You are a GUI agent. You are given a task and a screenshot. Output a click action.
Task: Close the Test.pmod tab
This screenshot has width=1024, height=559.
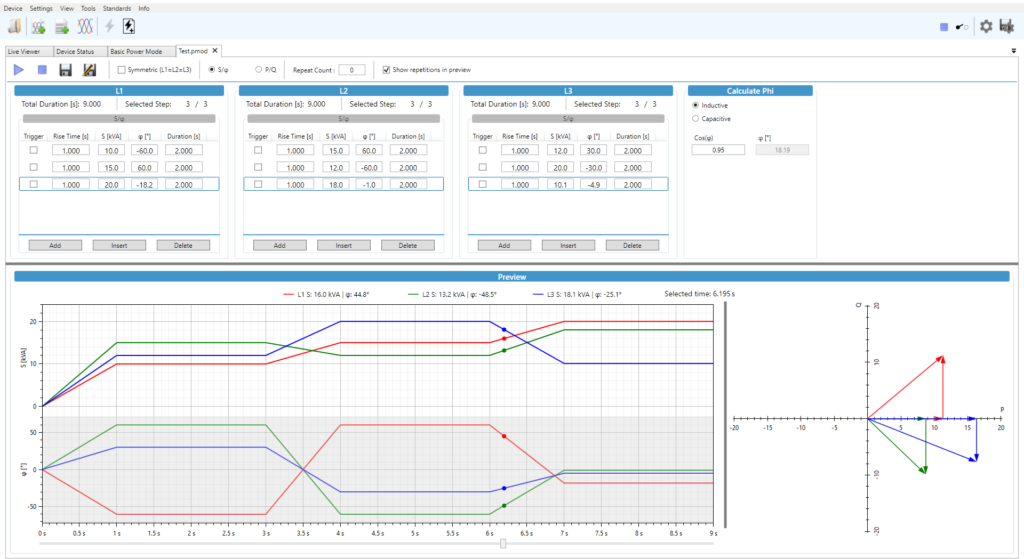click(x=214, y=50)
